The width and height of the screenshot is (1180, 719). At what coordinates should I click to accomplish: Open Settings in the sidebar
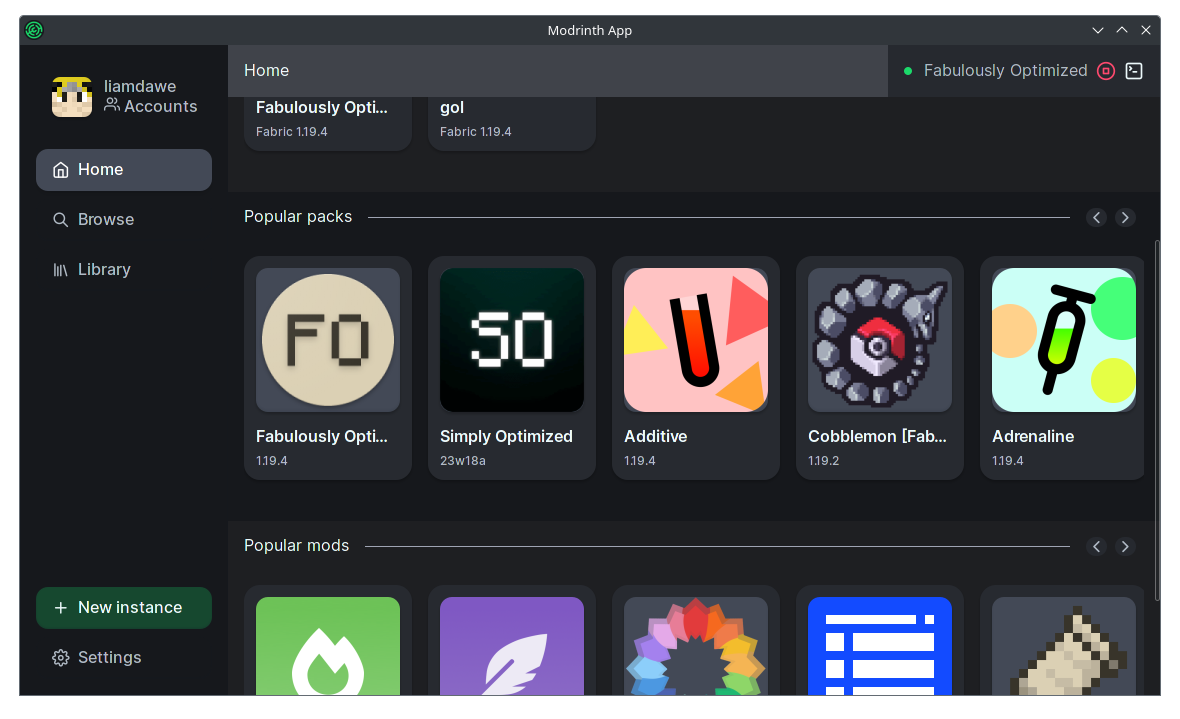108,657
